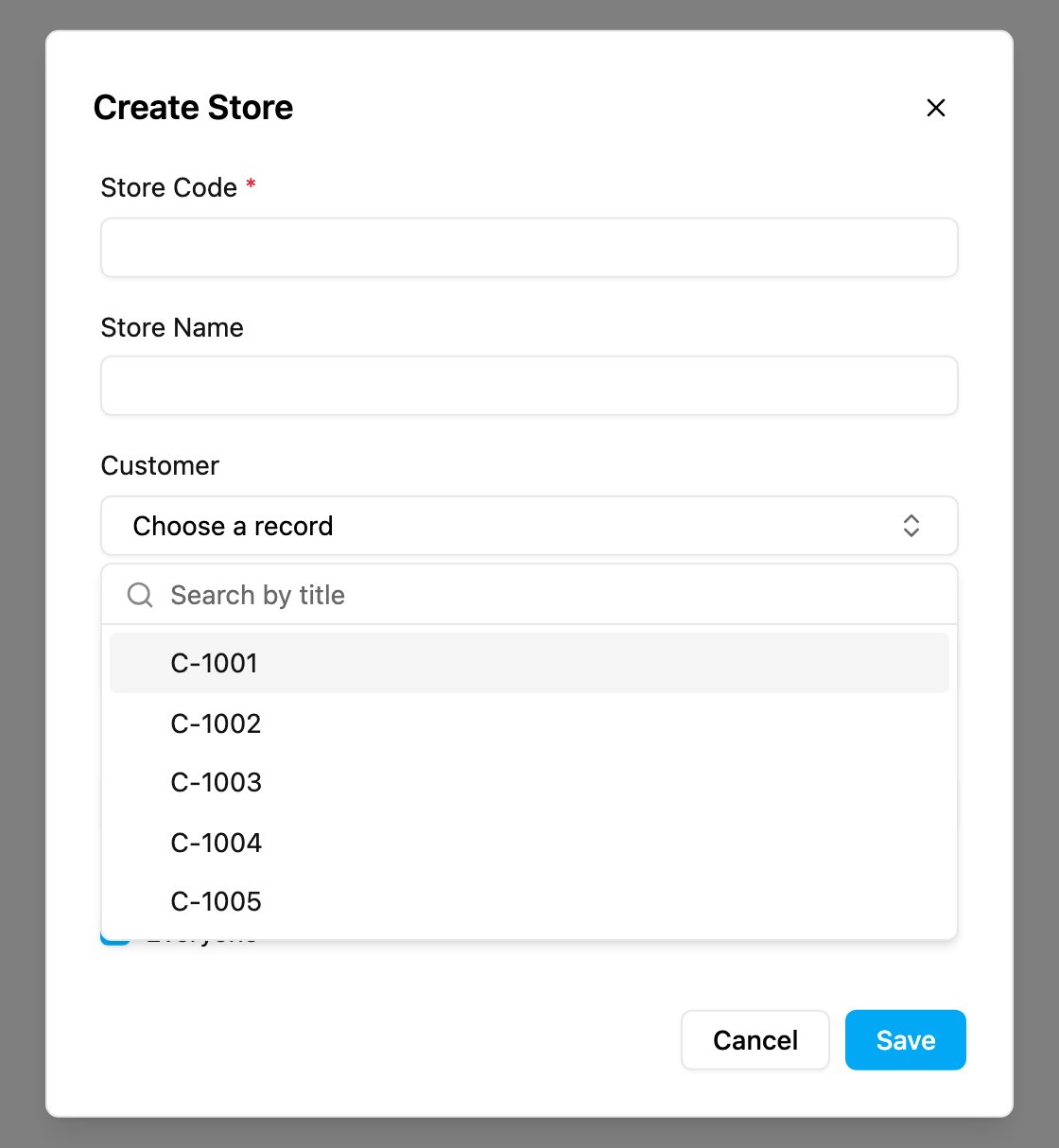Choose C-1002 from the list
Viewport: 1059px width, 1148px height.
[x=529, y=723]
